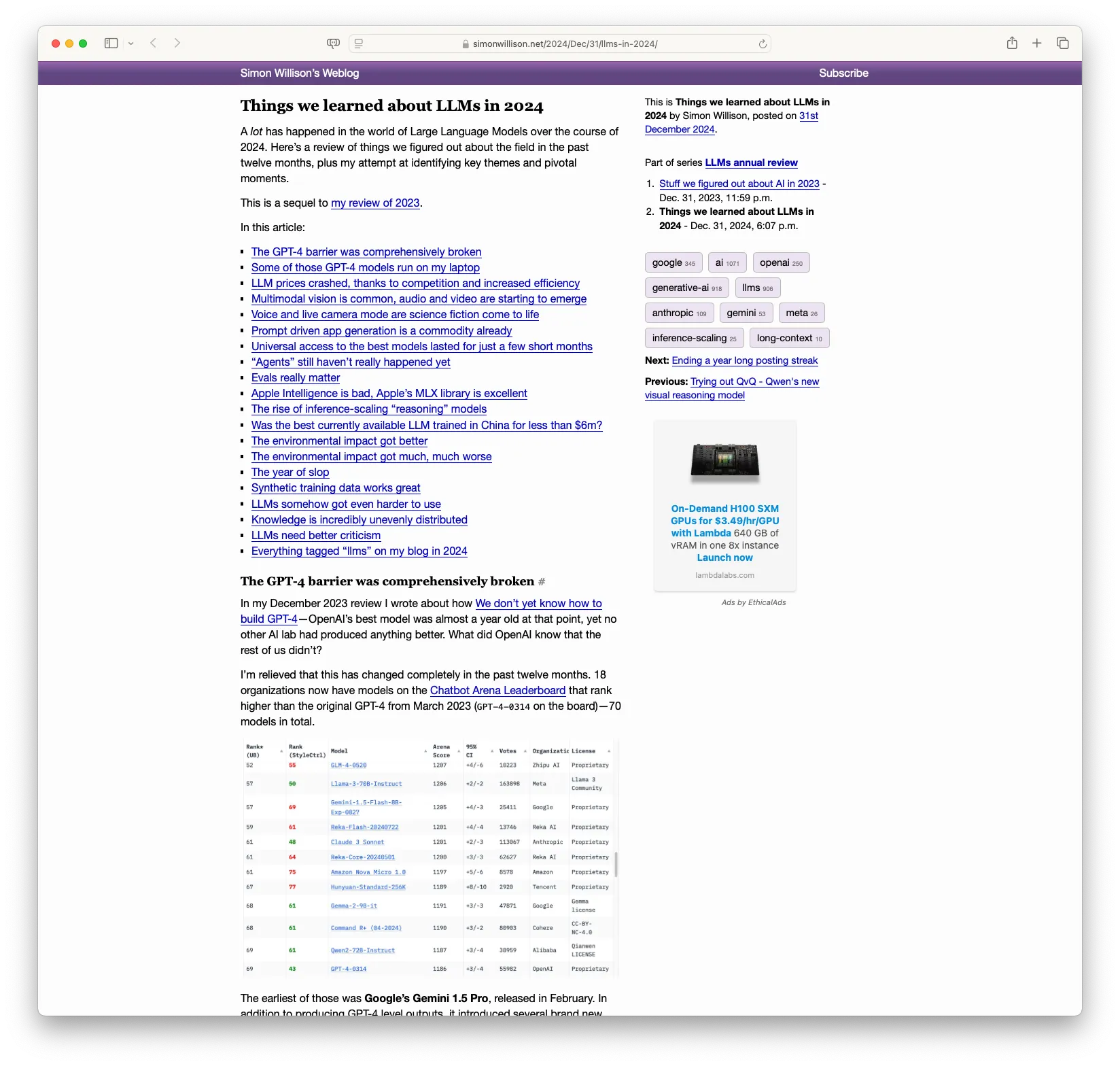Select the 'google' tag
Viewport: 1120px width, 1066px height.
673,262
